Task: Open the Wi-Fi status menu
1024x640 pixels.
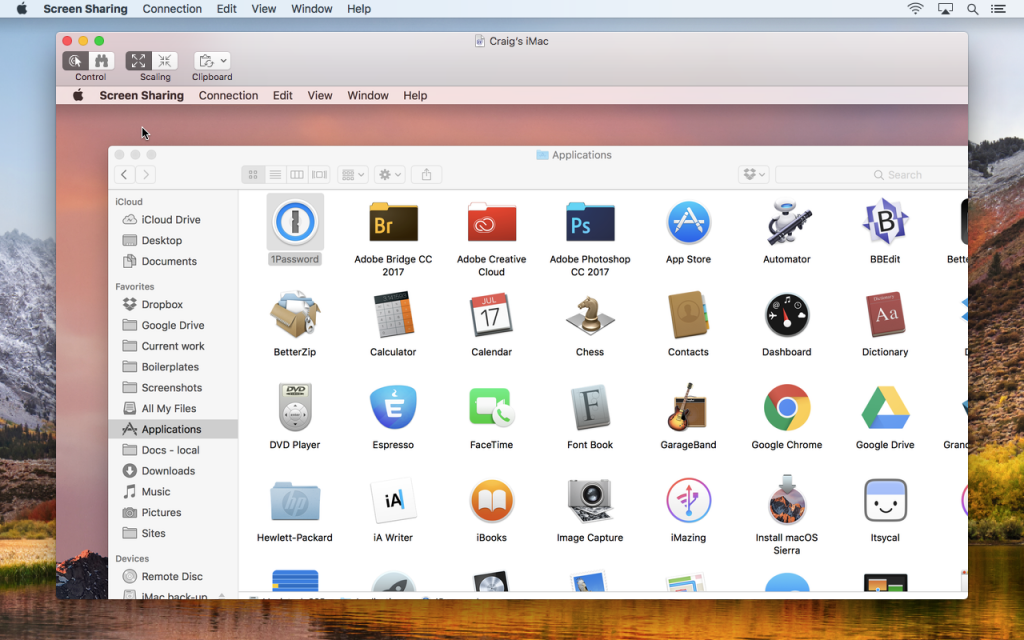Action: [916, 8]
